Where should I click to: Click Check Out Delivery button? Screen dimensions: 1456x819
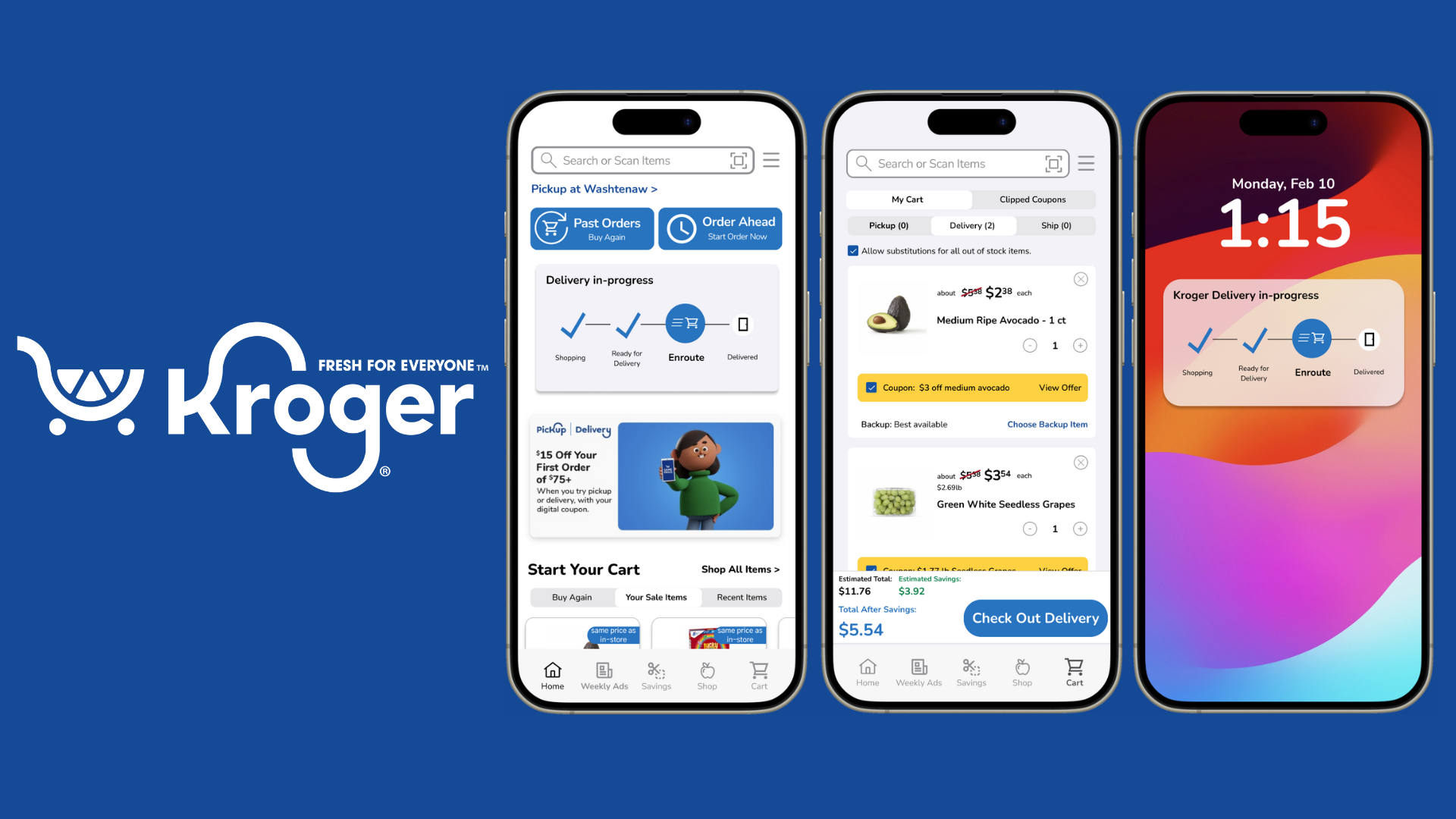point(1035,618)
